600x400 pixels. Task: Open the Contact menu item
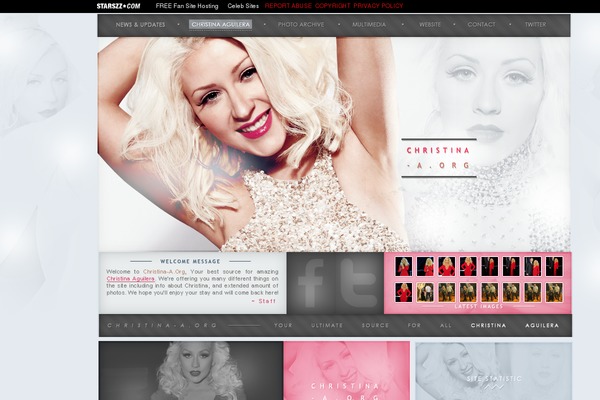coord(481,24)
